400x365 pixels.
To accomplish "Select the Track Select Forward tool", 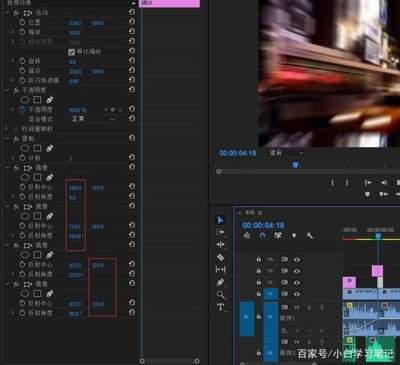I will (220, 232).
